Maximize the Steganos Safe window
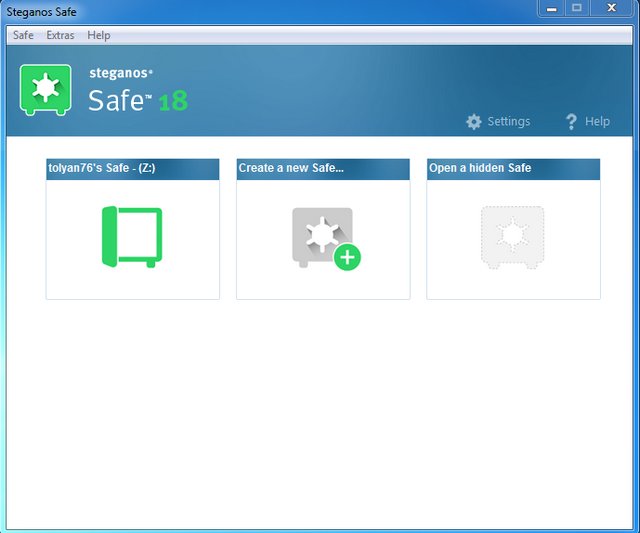This screenshot has height=533, width=640. (577, 9)
